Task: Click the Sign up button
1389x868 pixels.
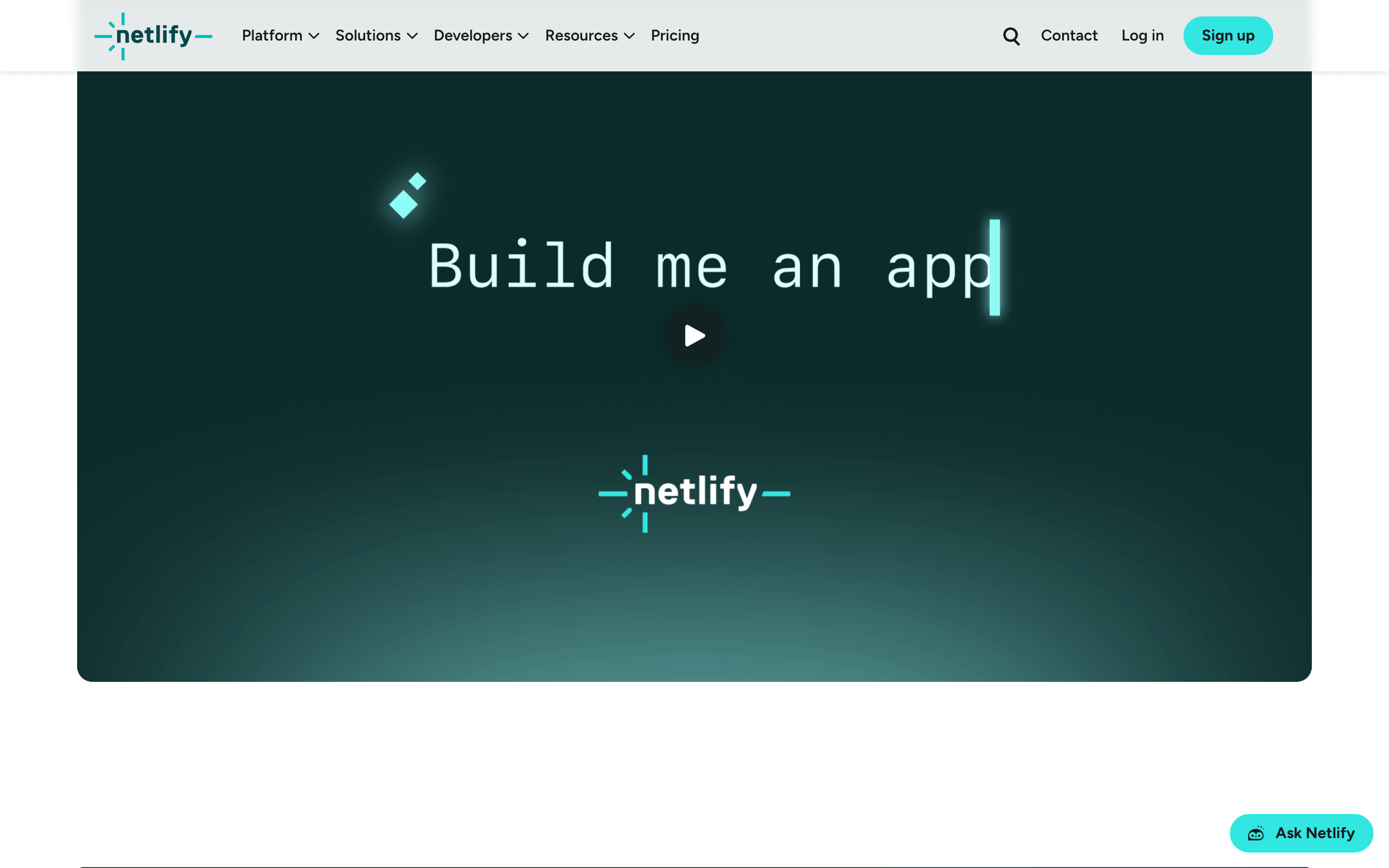Action: click(1228, 36)
